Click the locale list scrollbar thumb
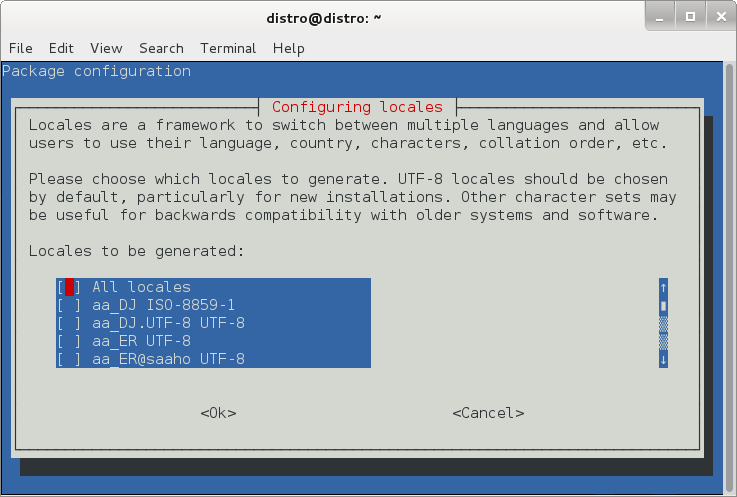This screenshot has width=737, height=497. click(x=663, y=306)
